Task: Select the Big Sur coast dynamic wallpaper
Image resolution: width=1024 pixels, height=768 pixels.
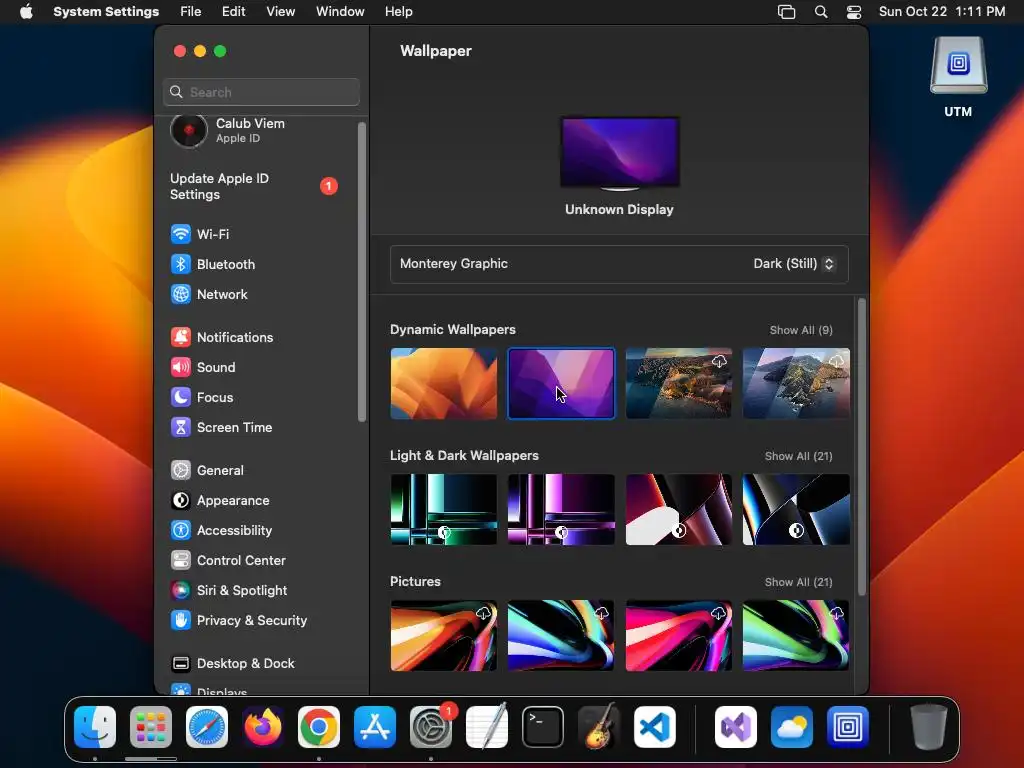Action: click(679, 383)
